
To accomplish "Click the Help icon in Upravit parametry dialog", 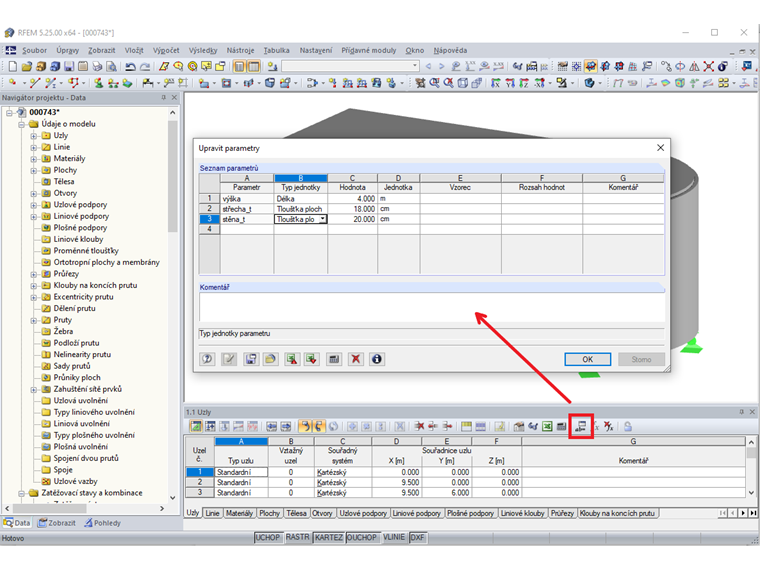I will coord(207,359).
